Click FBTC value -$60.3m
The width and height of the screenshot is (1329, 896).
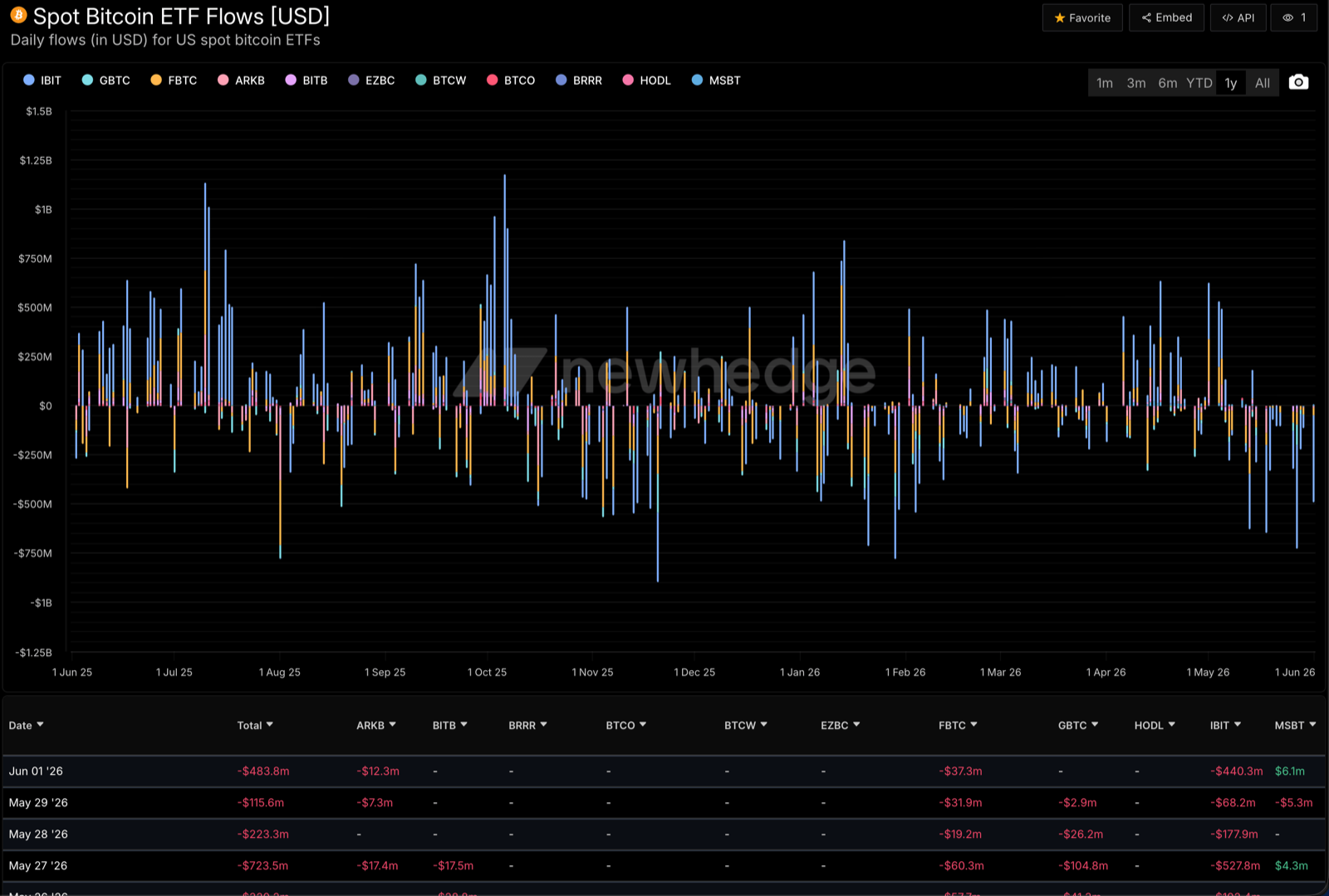click(961, 866)
